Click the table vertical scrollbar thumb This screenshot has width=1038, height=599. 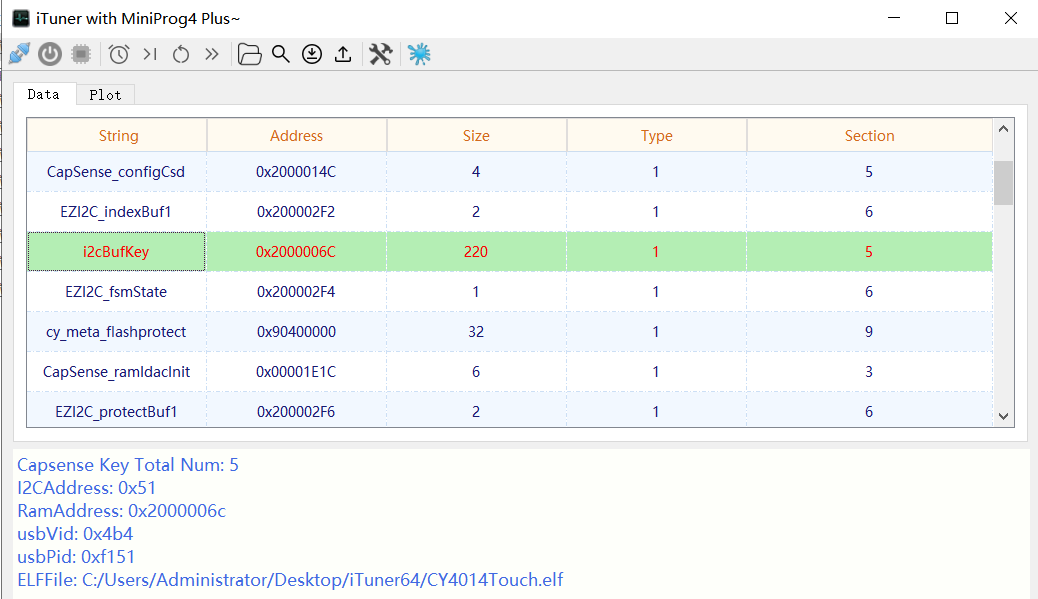(x=1004, y=183)
